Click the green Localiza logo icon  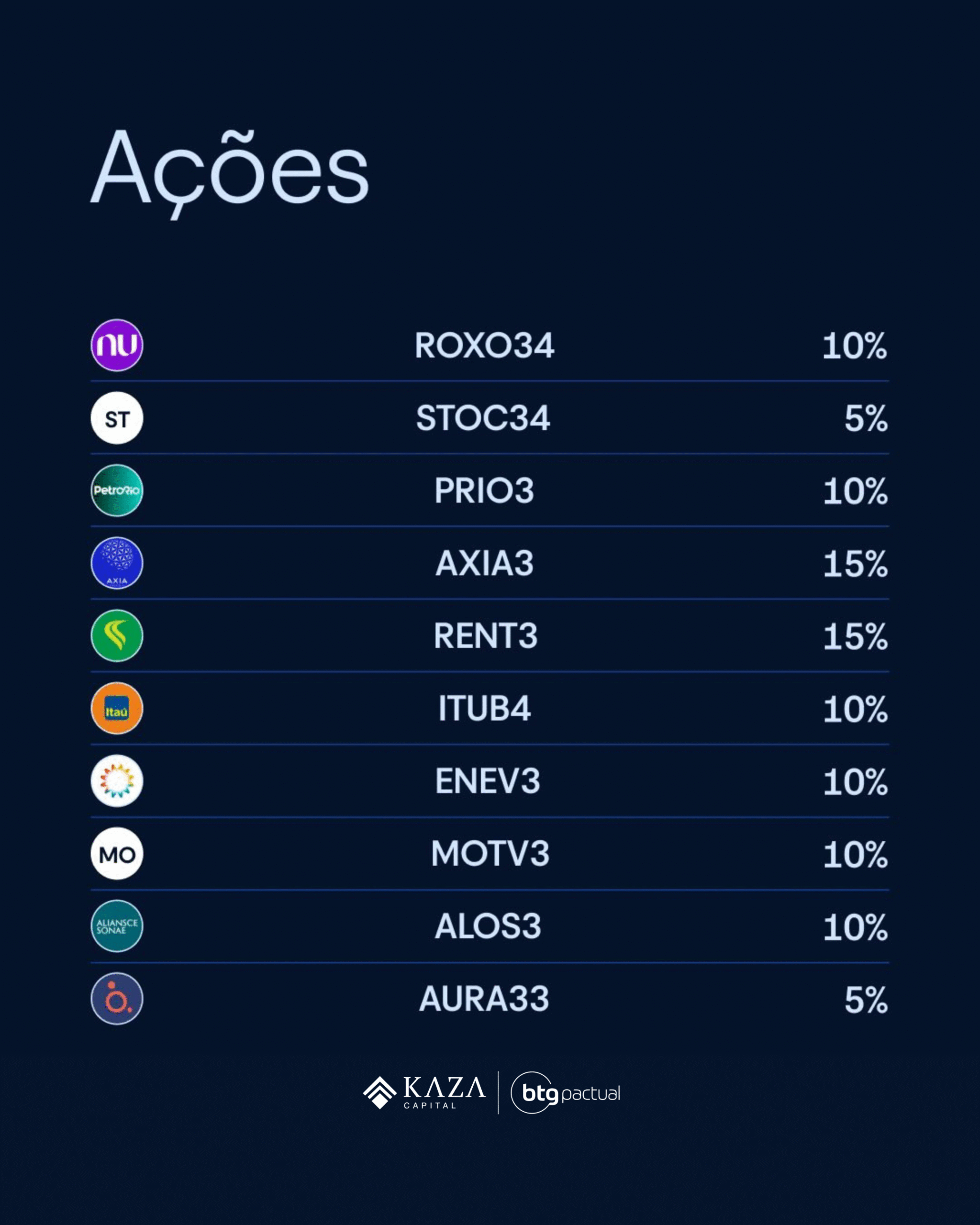(117, 636)
